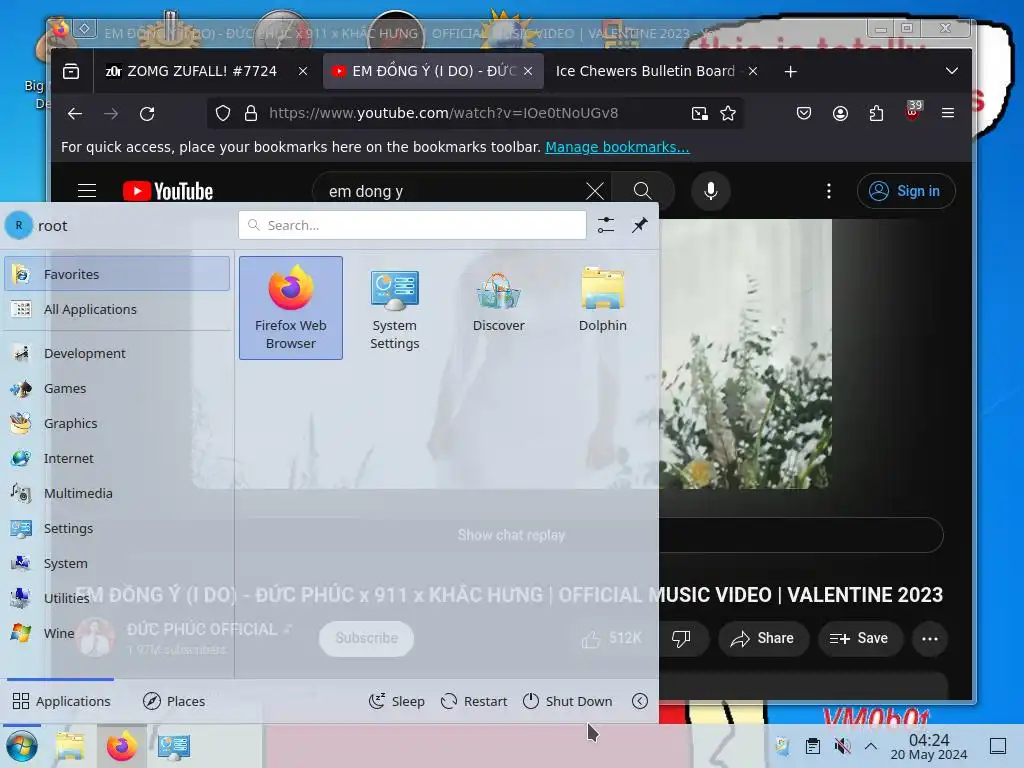Start voice search with microphone
The width and height of the screenshot is (1024, 768).
[x=711, y=191]
